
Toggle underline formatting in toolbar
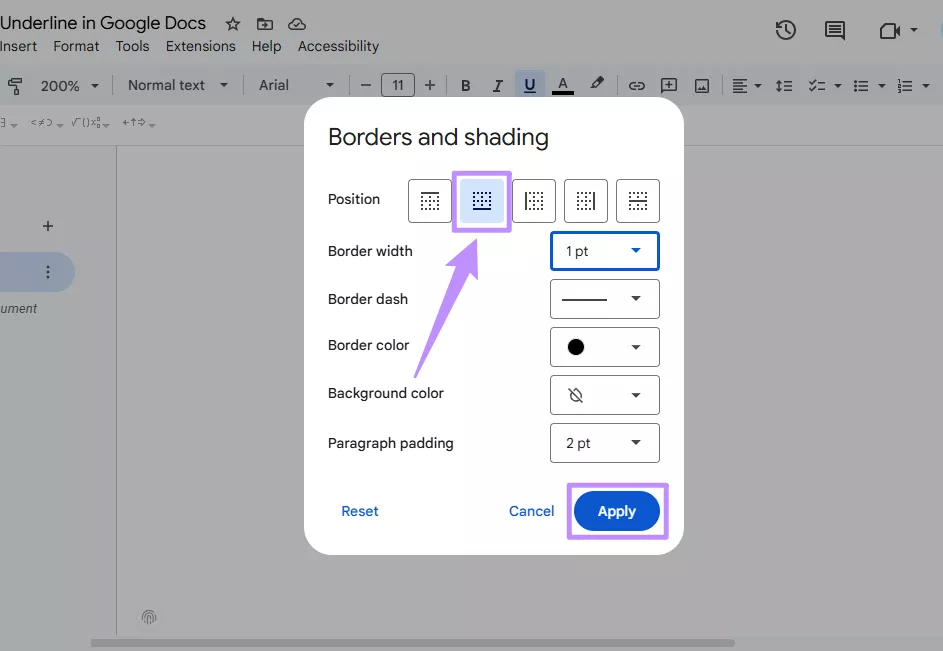[x=529, y=85]
